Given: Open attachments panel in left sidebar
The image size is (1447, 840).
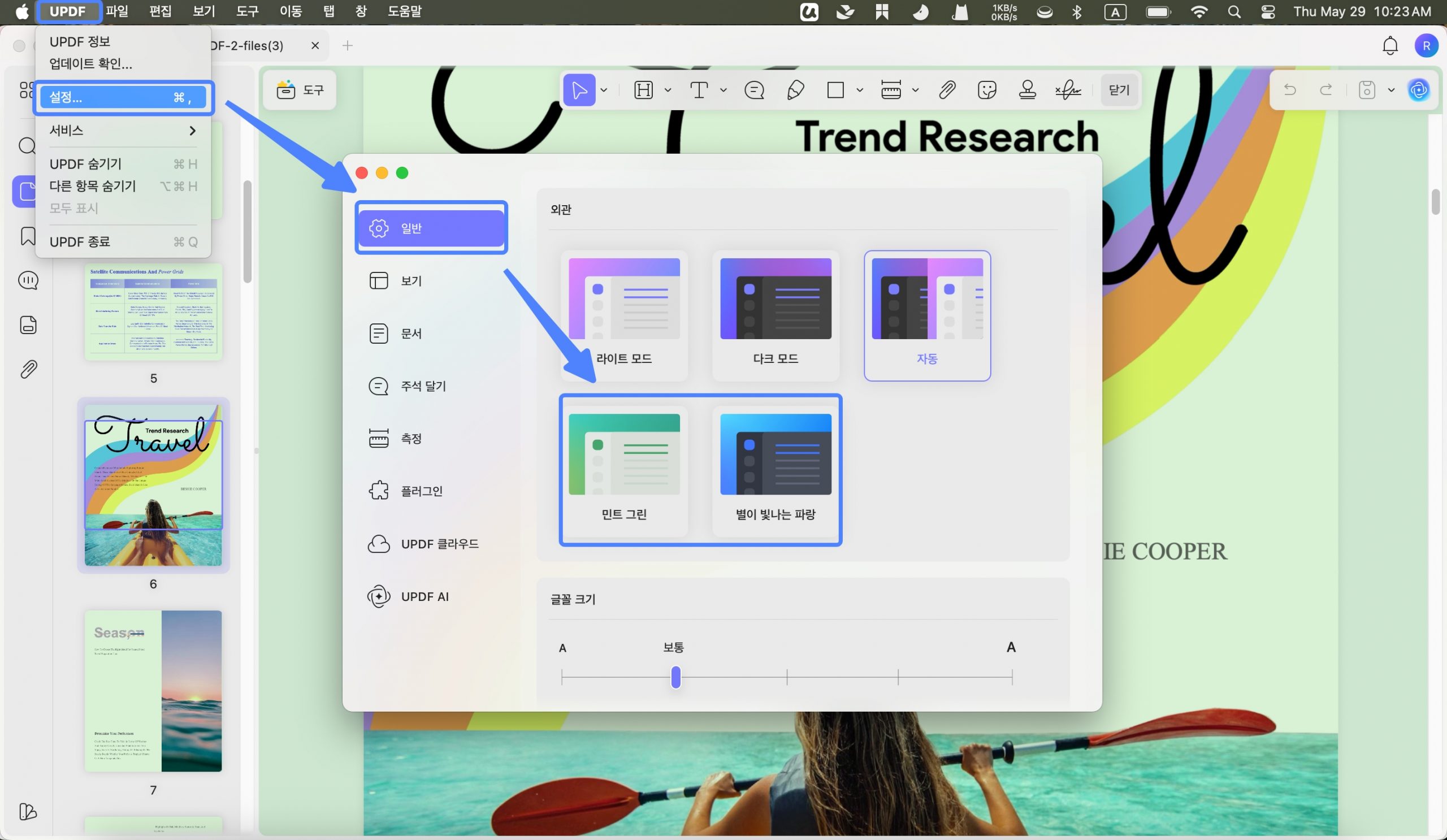Looking at the screenshot, I should pos(28,369).
